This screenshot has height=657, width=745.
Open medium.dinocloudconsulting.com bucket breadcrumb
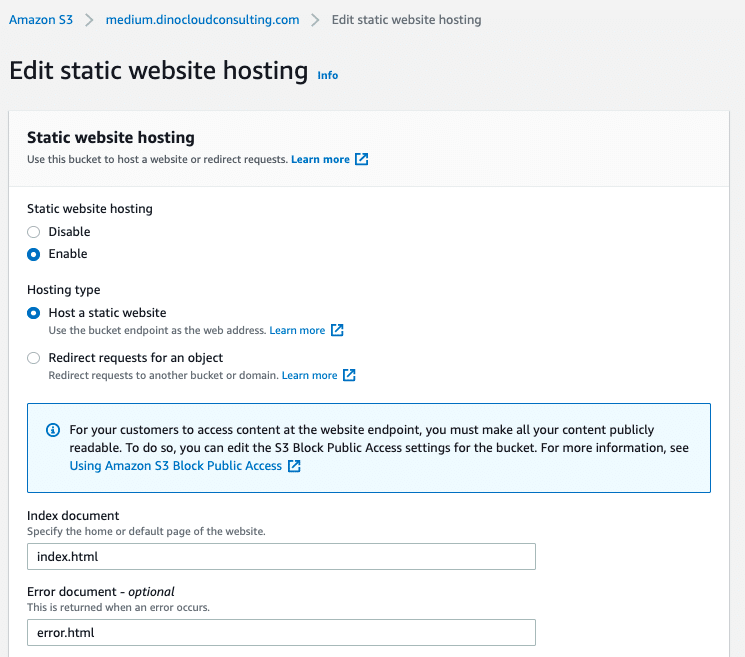pos(202,20)
